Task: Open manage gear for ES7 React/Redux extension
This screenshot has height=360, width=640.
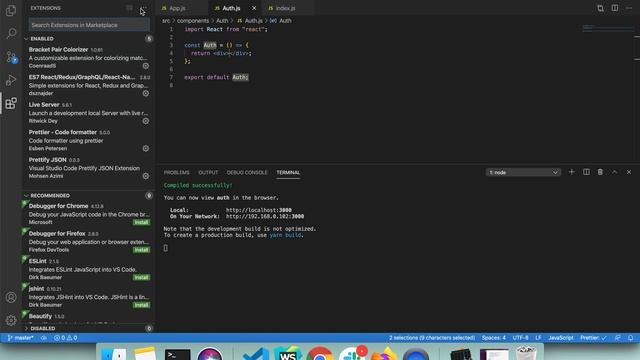Action: [x=146, y=93]
